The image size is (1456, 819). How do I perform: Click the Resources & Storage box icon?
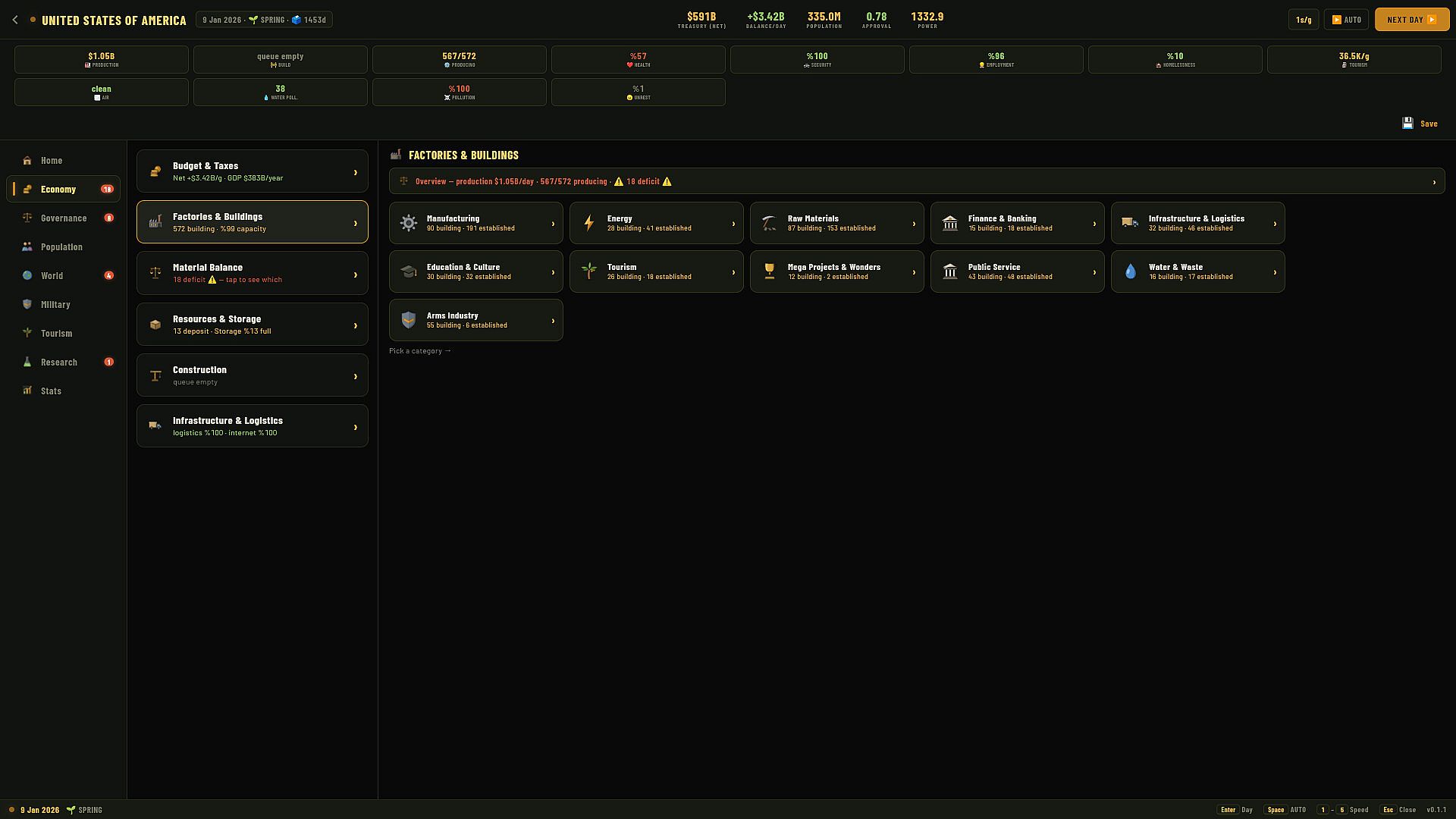click(x=155, y=325)
